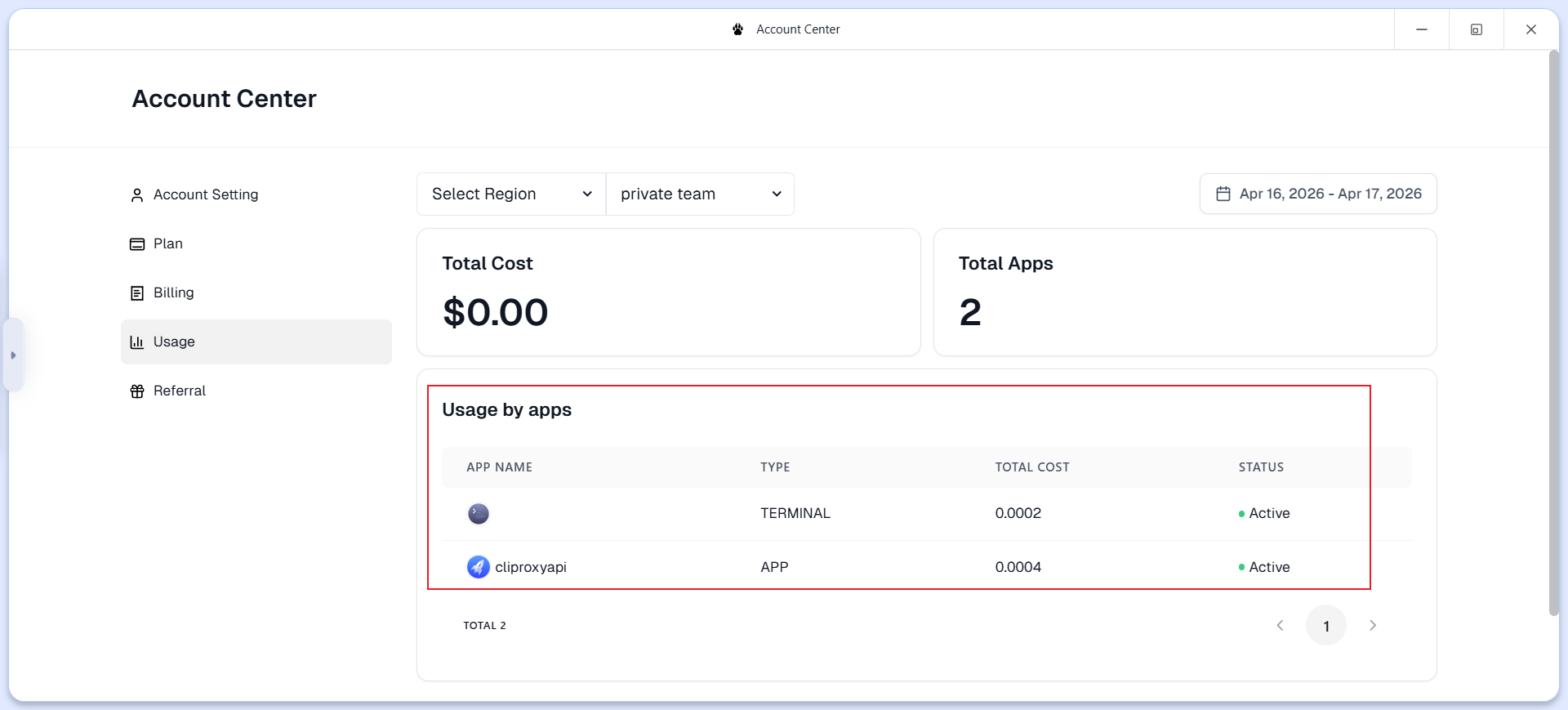Click the paw logo in title bar
Image resolution: width=1568 pixels, height=710 pixels.
point(738,29)
